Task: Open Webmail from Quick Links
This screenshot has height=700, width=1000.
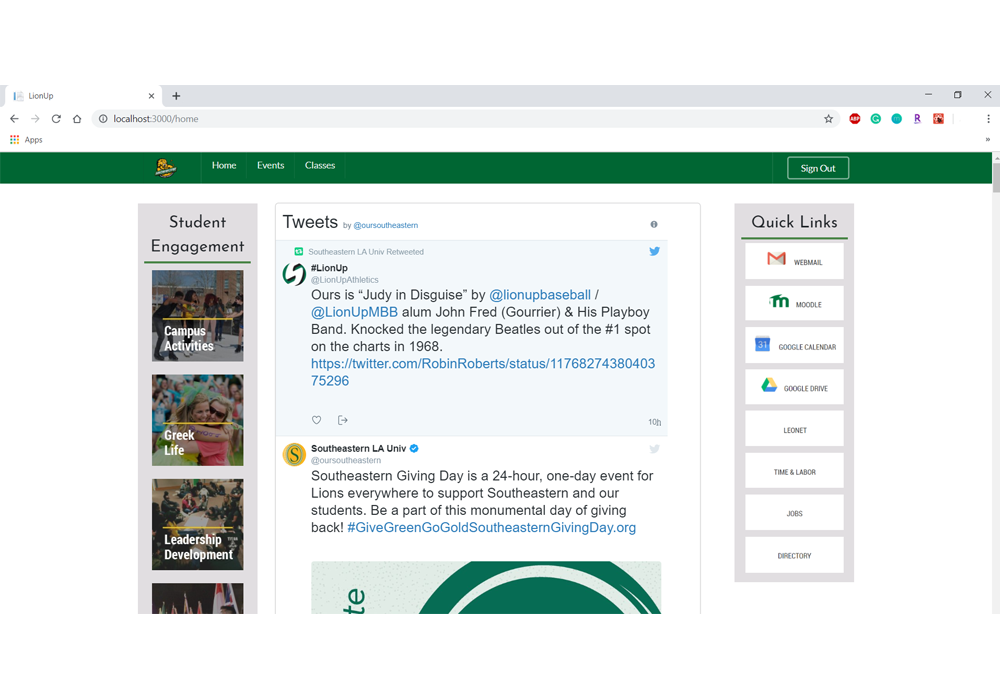Action: pos(794,261)
